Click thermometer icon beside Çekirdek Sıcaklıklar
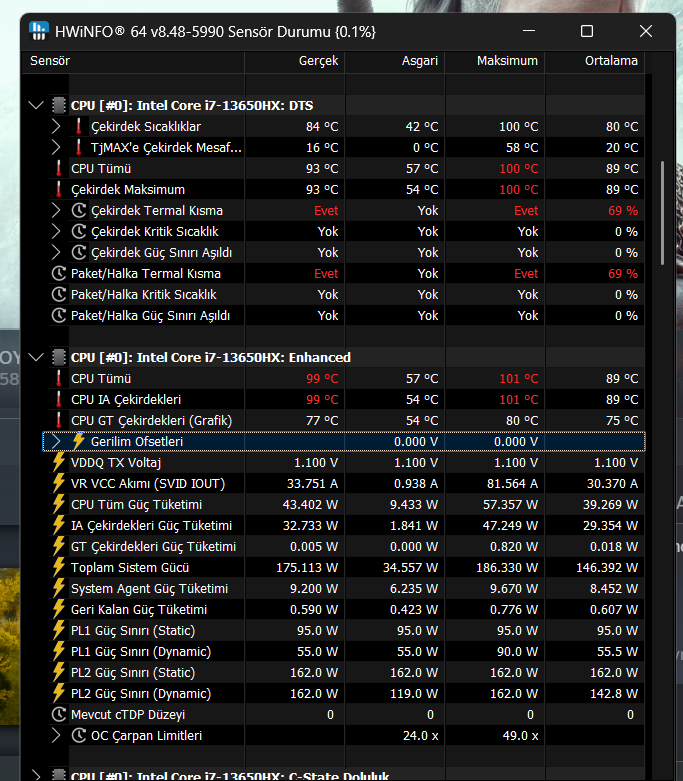This screenshot has width=683, height=781. pos(79,127)
